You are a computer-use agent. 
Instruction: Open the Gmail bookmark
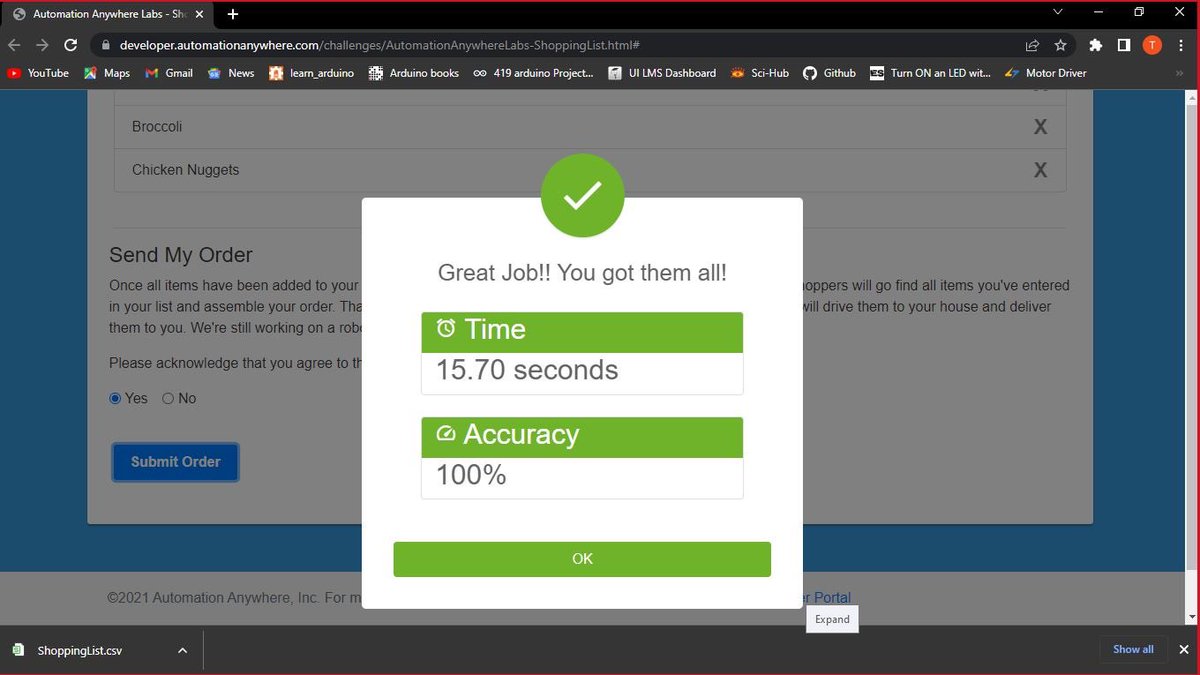click(169, 73)
